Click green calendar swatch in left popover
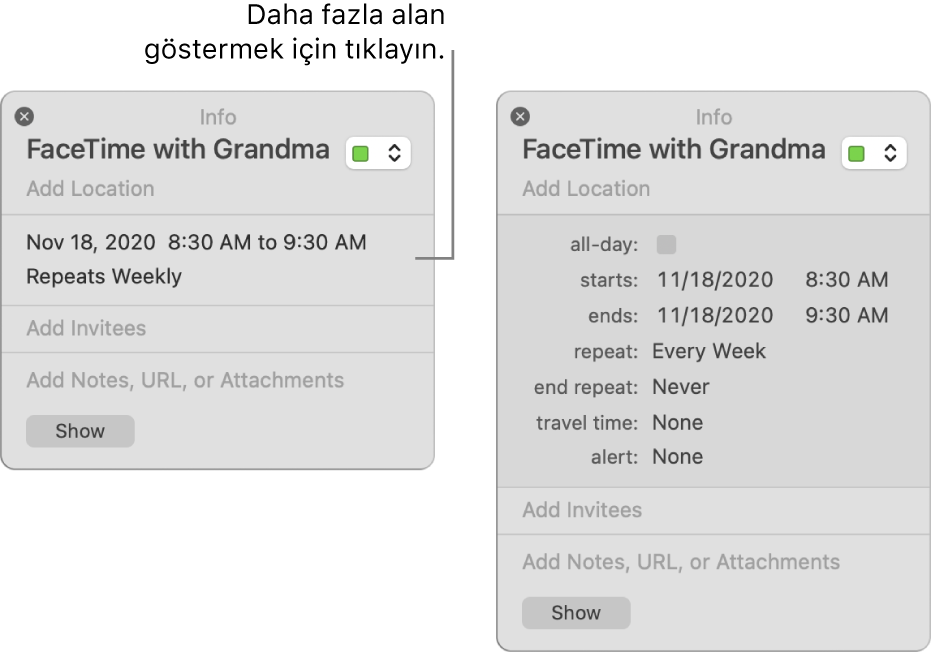The height and width of the screenshot is (654, 931). pos(360,154)
